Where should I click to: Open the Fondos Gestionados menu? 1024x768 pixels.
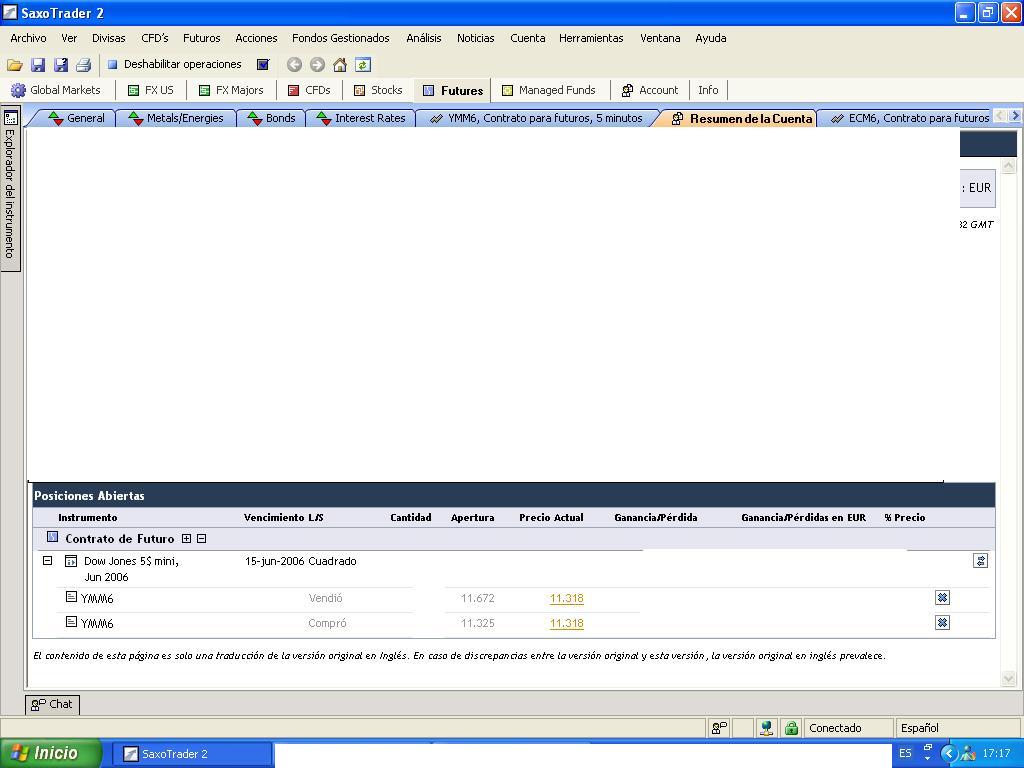(341, 38)
